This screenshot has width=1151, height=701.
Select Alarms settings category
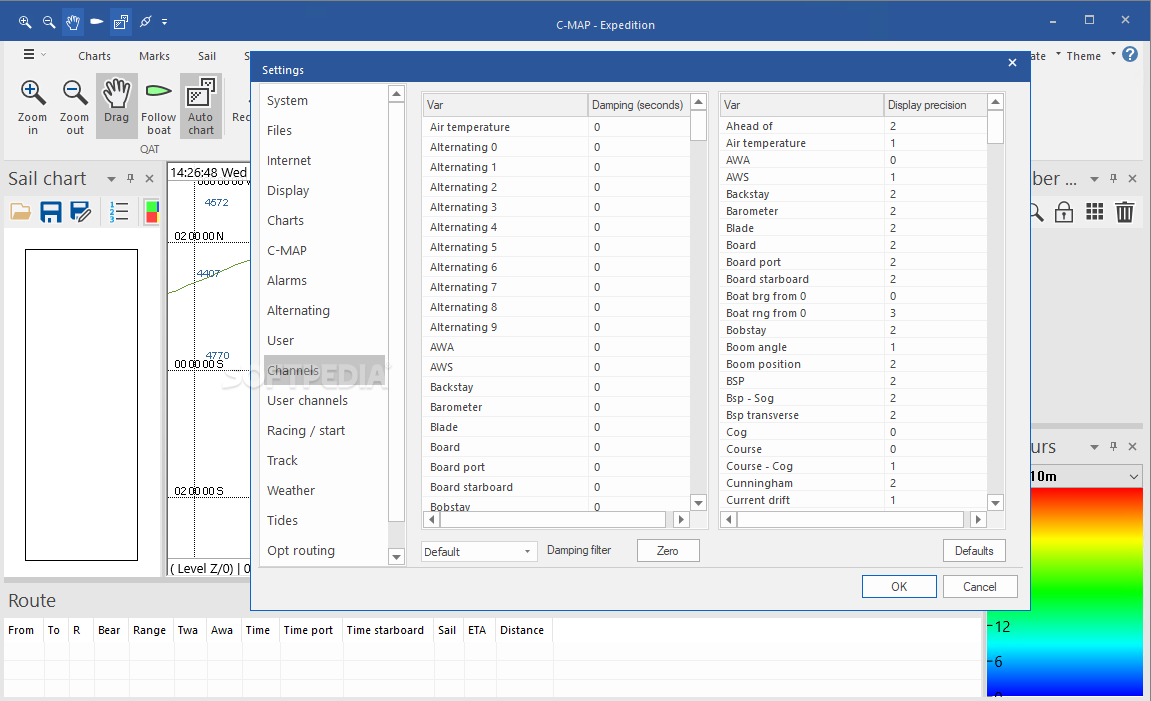click(x=286, y=280)
